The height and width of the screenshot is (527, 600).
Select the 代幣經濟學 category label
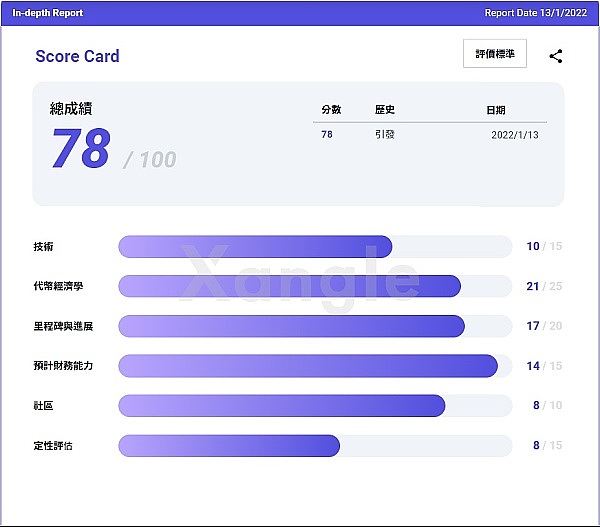click(58, 287)
